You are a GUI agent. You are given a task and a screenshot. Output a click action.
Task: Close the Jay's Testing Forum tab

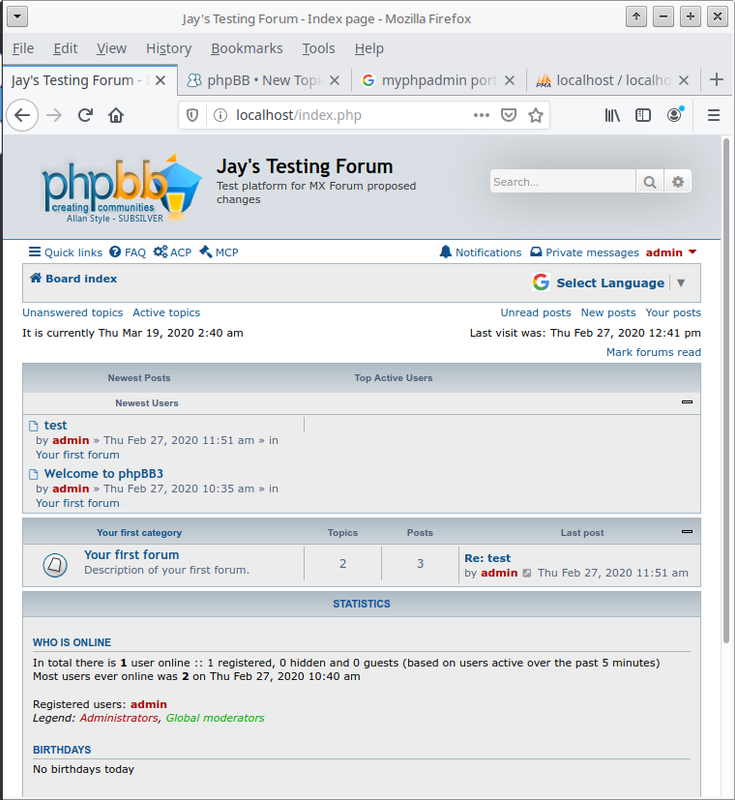[160, 80]
